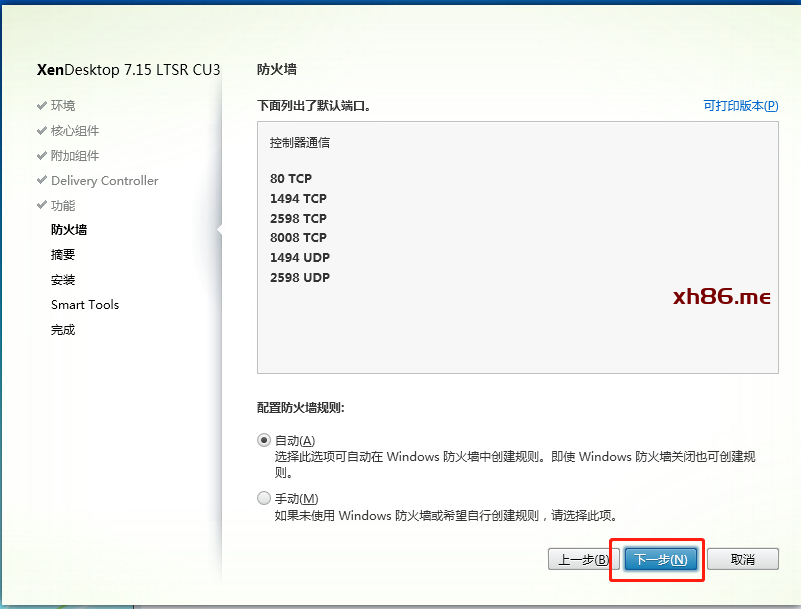The width and height of the screenshot is (801, 609).
Task: Select the checkmark beside 附加组件
Action: (x=41, y=155)
